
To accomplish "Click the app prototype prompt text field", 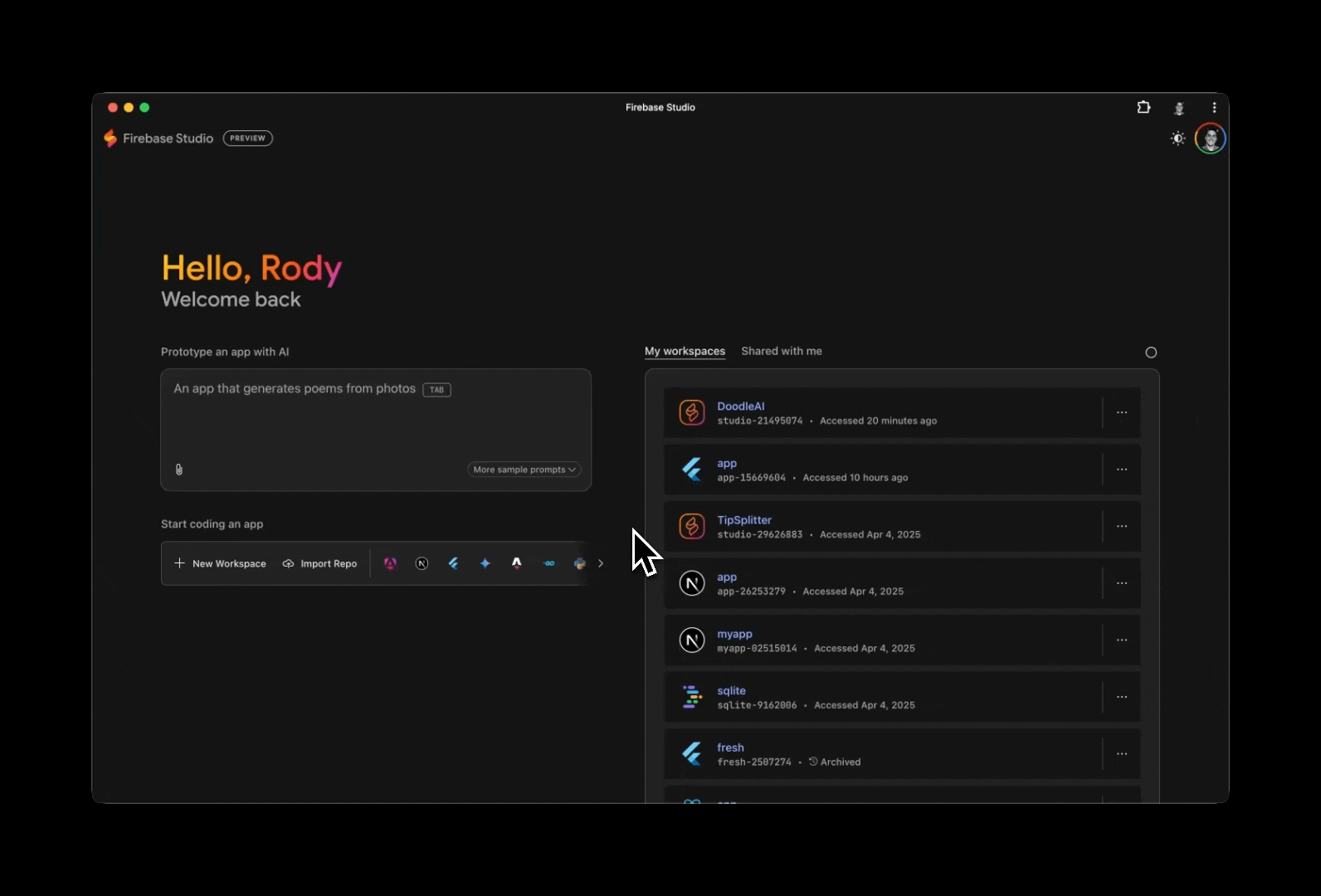I will tap(375, 419).
